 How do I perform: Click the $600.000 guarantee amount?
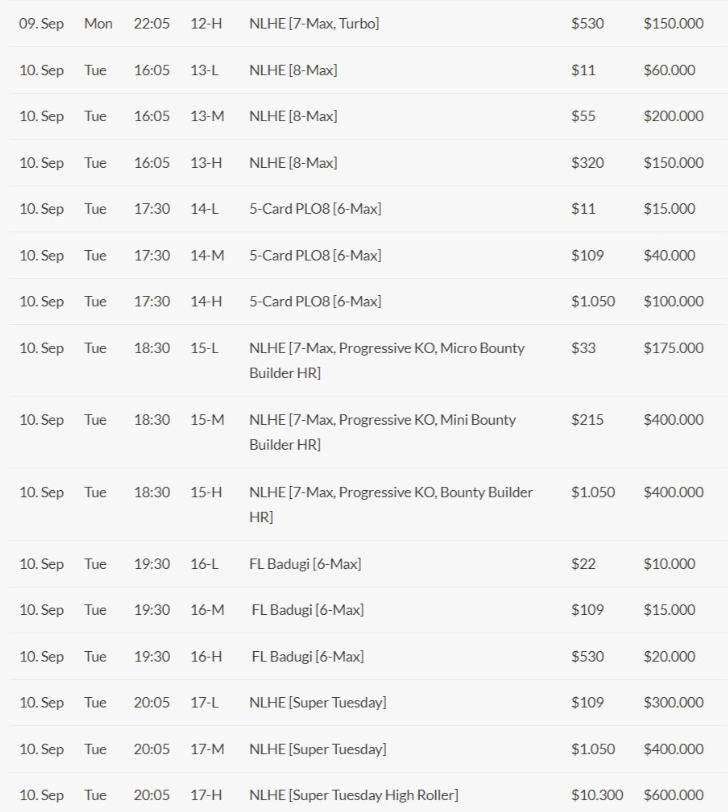673,795
